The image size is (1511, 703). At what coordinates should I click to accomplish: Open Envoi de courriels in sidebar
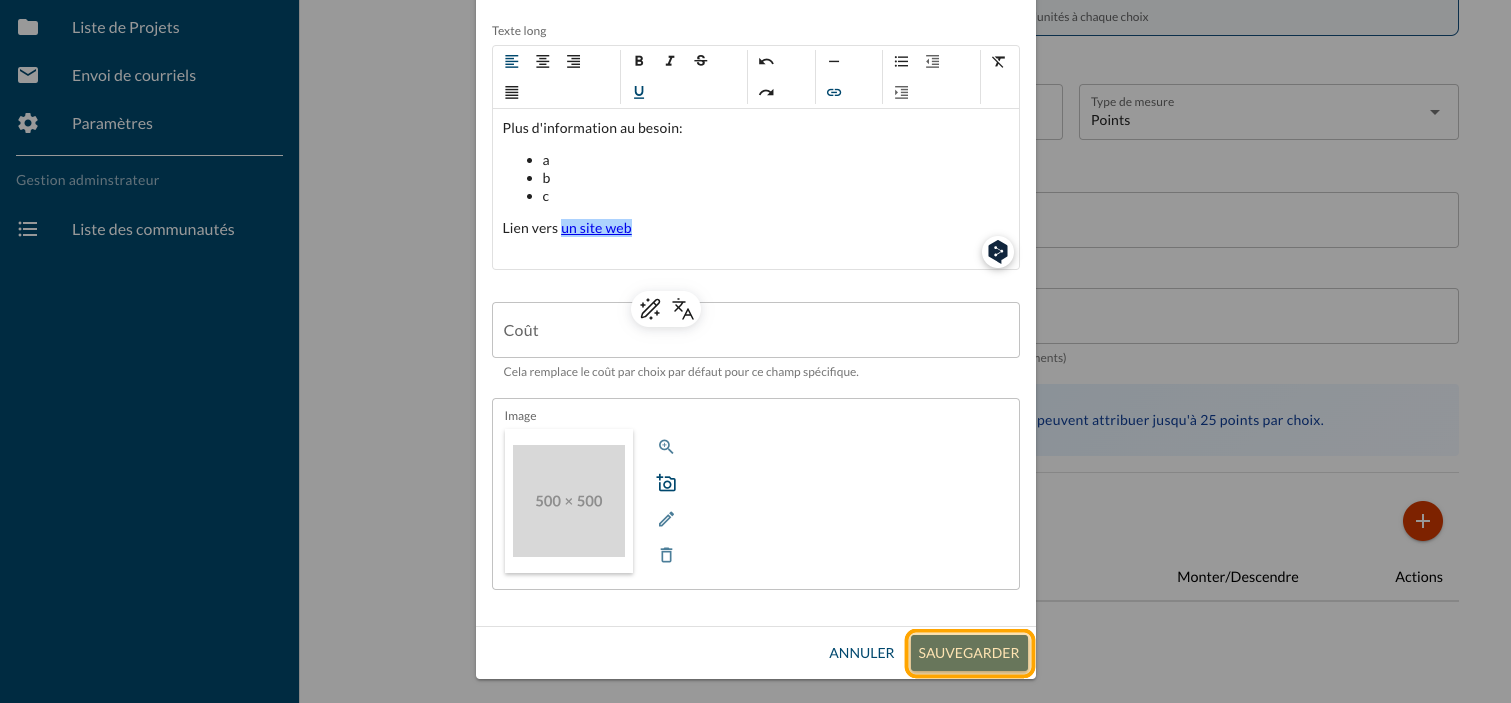tap(133, 75)
